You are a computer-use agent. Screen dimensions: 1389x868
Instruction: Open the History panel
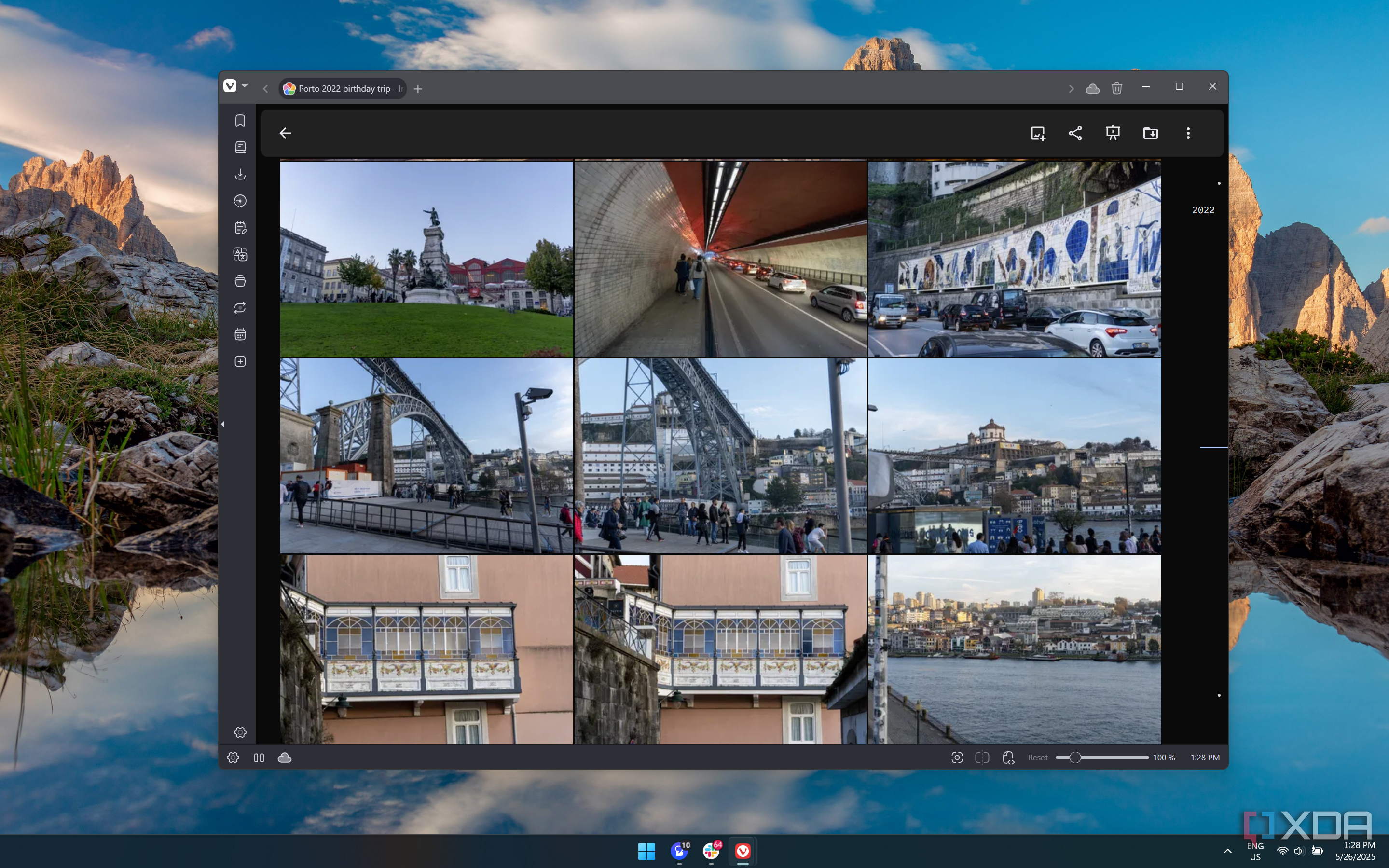240,201
